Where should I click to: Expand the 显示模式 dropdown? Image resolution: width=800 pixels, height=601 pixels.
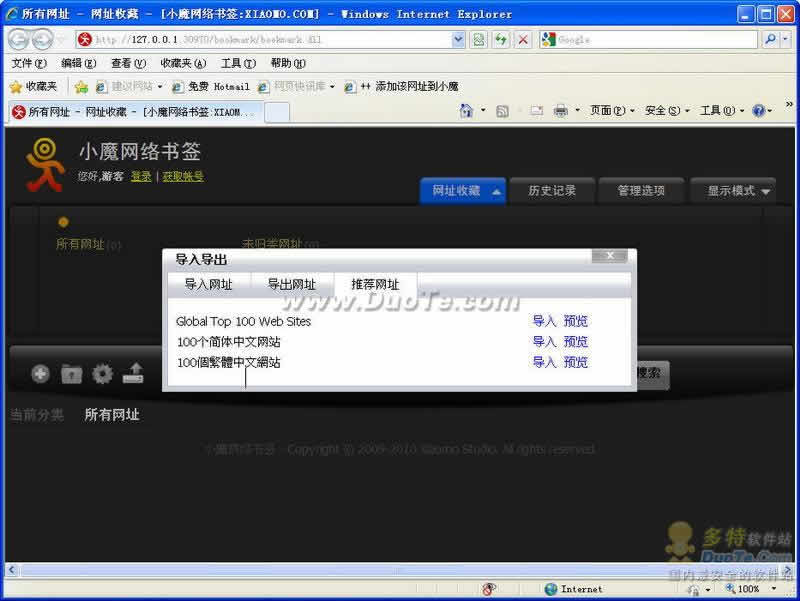click(733, 191)
